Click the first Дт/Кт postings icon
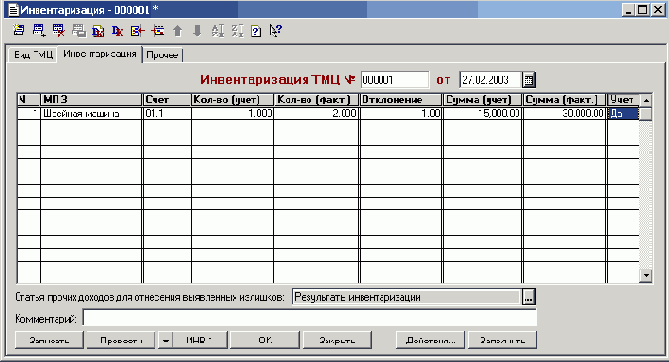Viewport: 669px width, 362px height. coord(98,31)
